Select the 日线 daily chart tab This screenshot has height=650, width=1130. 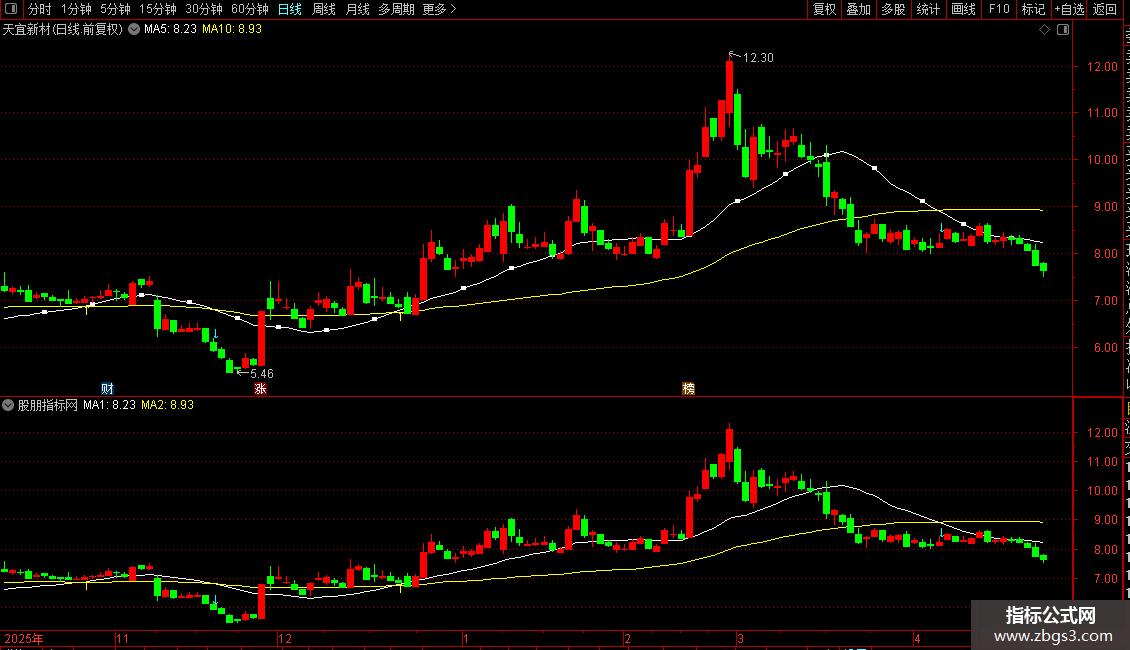click(290, 9)
